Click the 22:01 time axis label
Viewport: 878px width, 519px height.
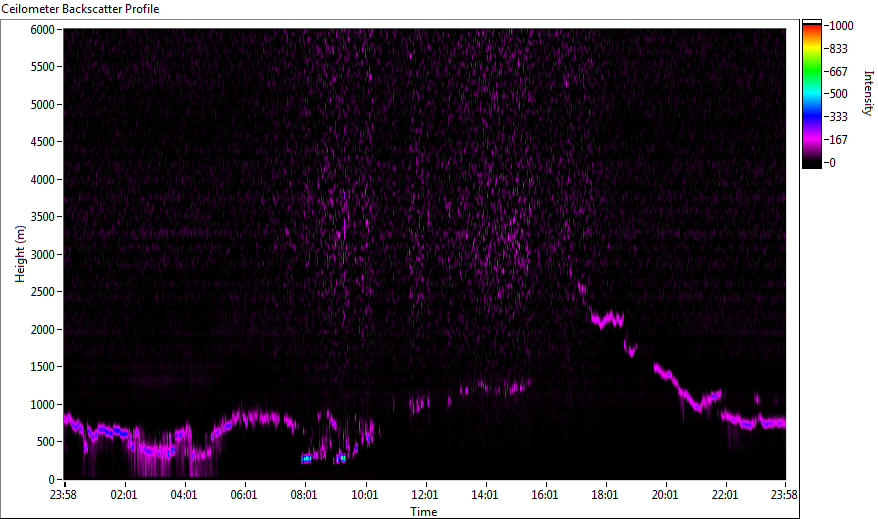coord(725,495)
